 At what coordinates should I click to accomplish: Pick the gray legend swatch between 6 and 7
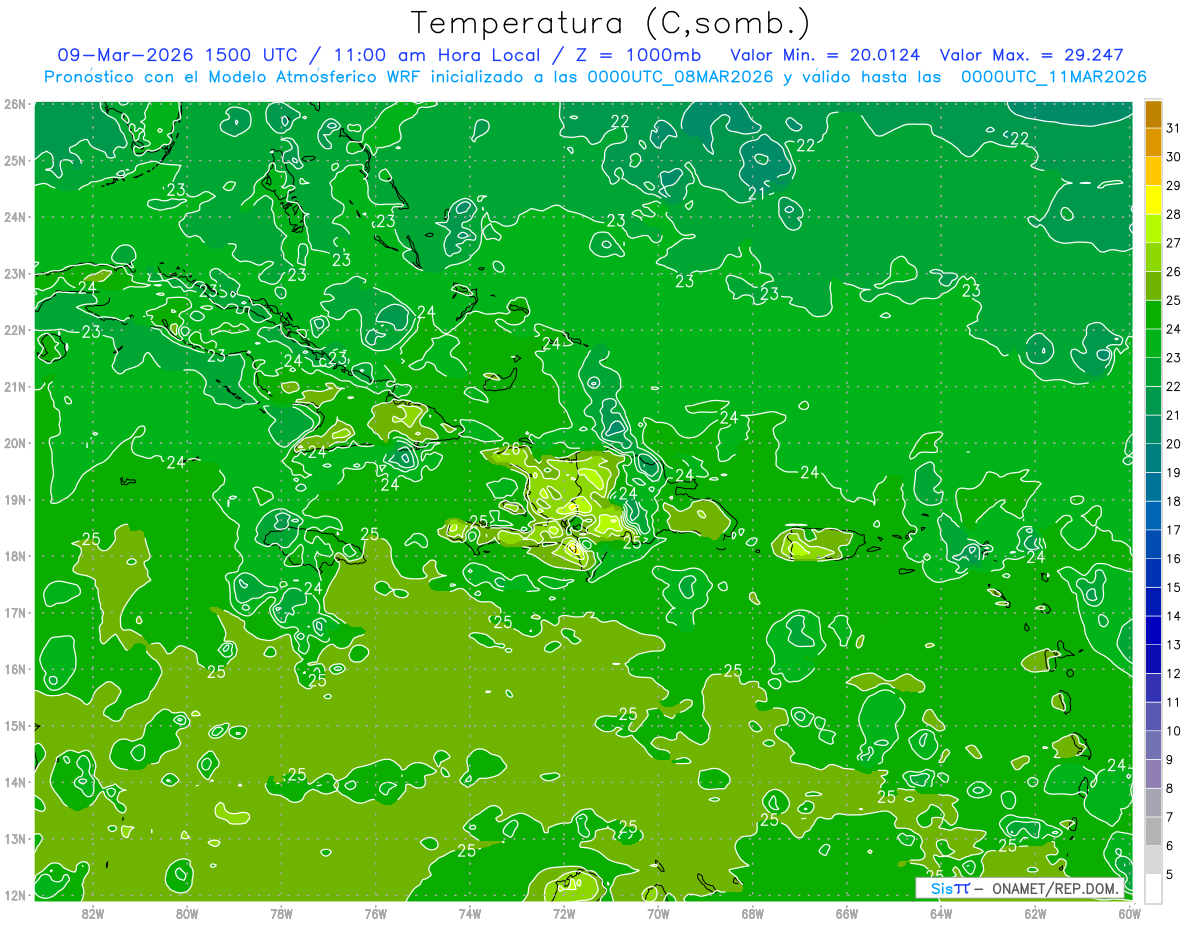(1152, 830)
